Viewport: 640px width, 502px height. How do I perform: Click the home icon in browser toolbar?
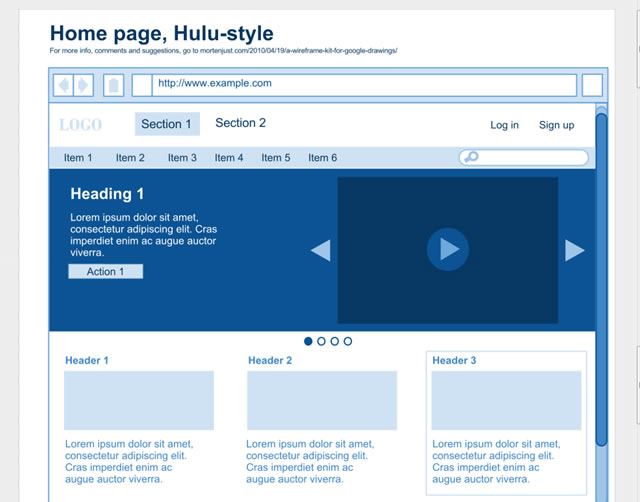pos(113,85)
